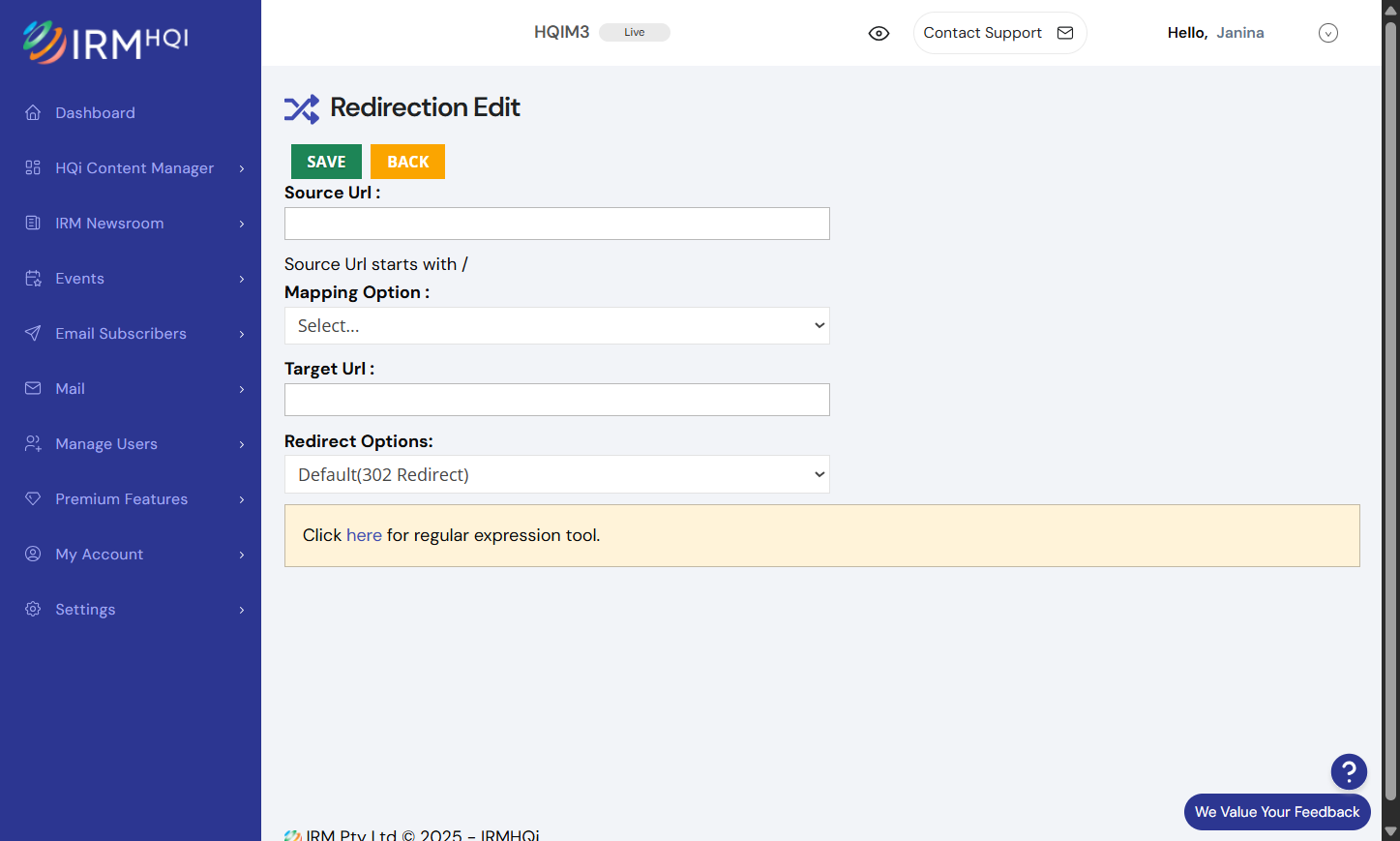Click the Live status badge
Viewport: 1400px width, 841px height.
635,32
